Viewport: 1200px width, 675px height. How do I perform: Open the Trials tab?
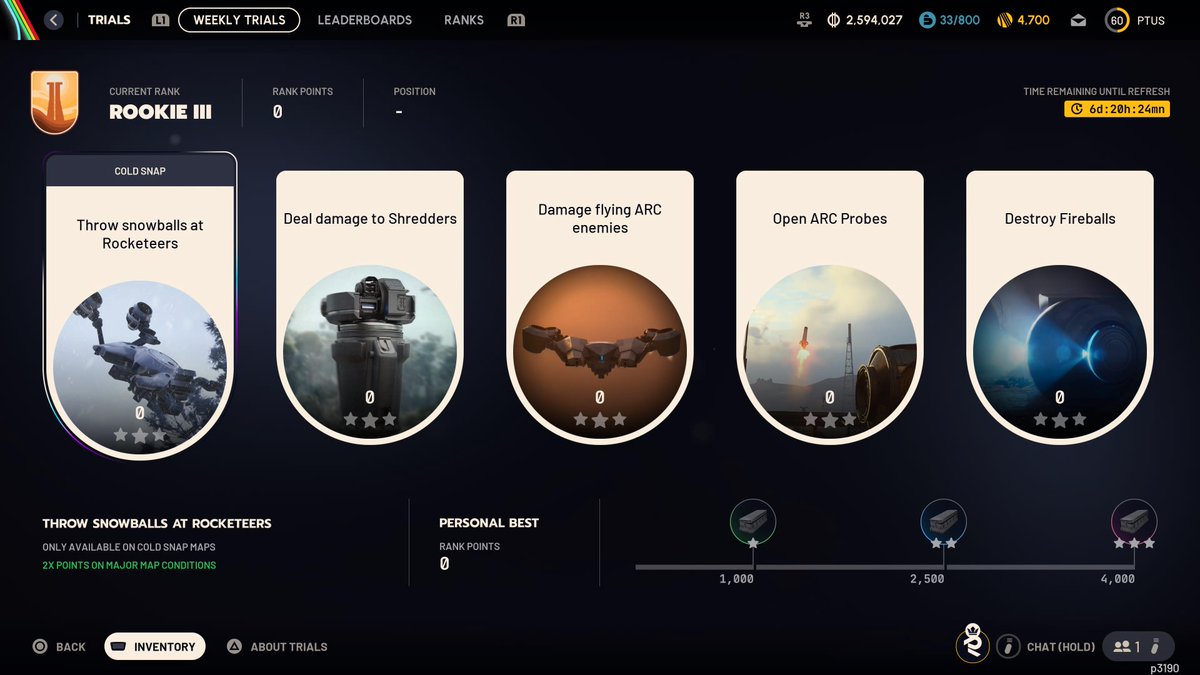click(109, 20)
